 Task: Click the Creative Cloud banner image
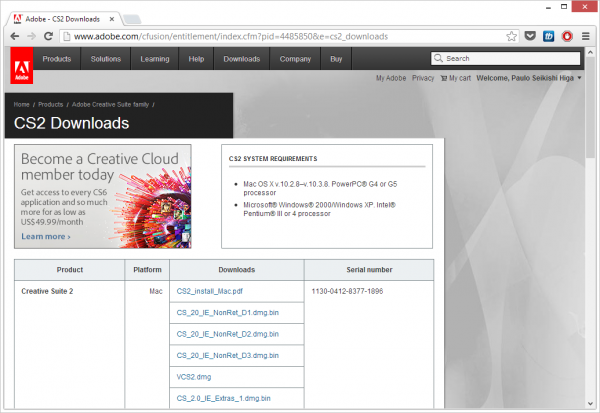click(103, 196)
